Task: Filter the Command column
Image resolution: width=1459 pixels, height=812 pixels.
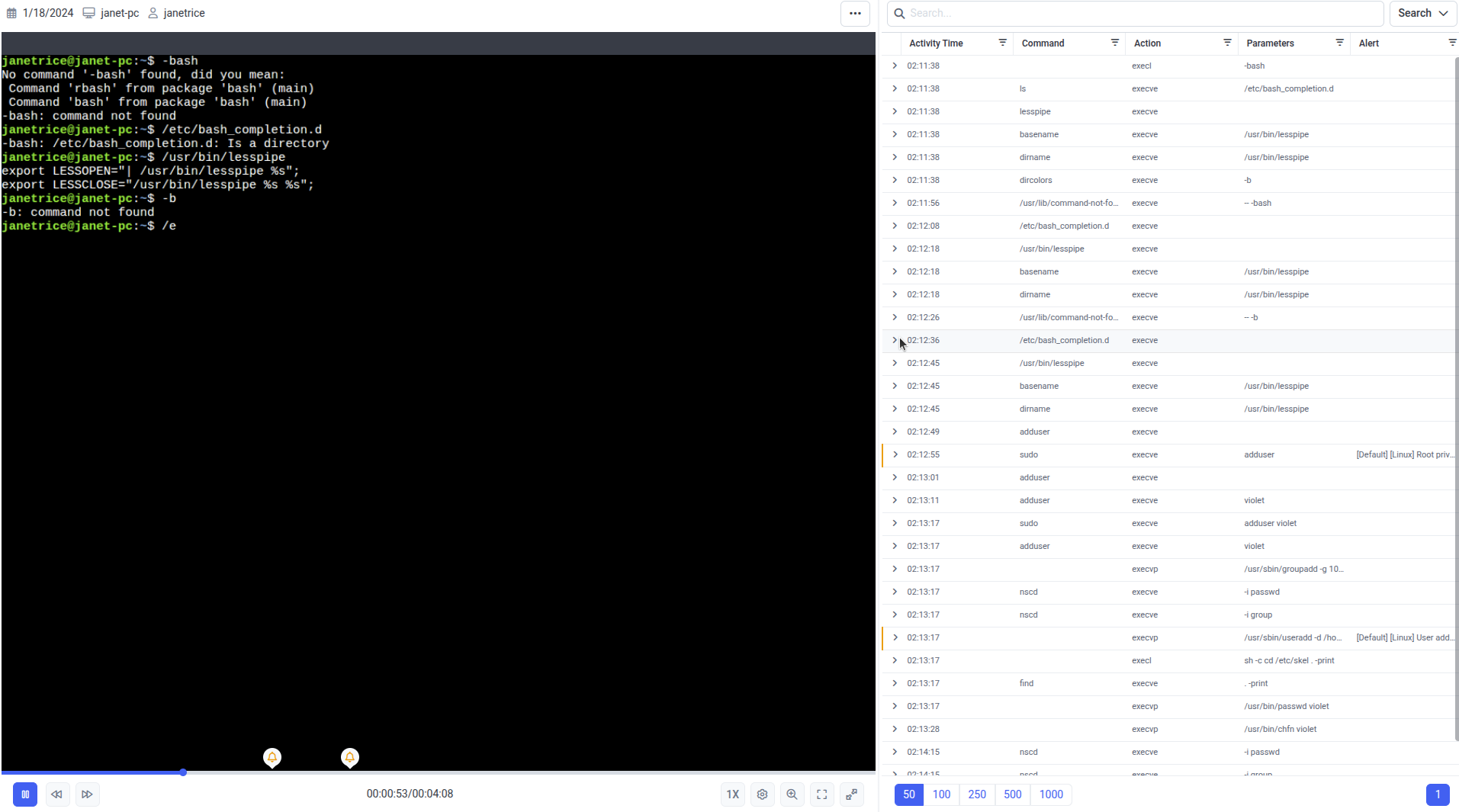Action: (x=1114, y=43)
